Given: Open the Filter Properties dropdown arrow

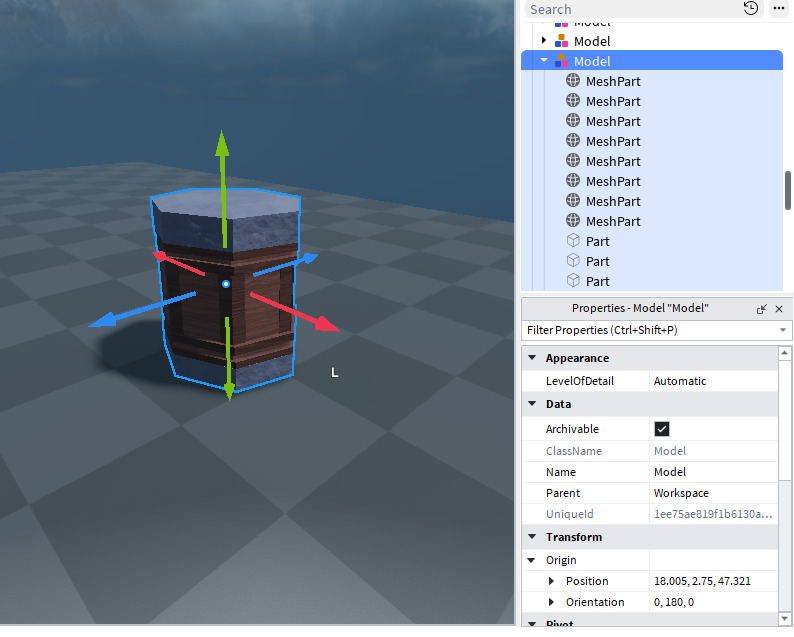Looking at the screenshot, I should tap(783, 330).
